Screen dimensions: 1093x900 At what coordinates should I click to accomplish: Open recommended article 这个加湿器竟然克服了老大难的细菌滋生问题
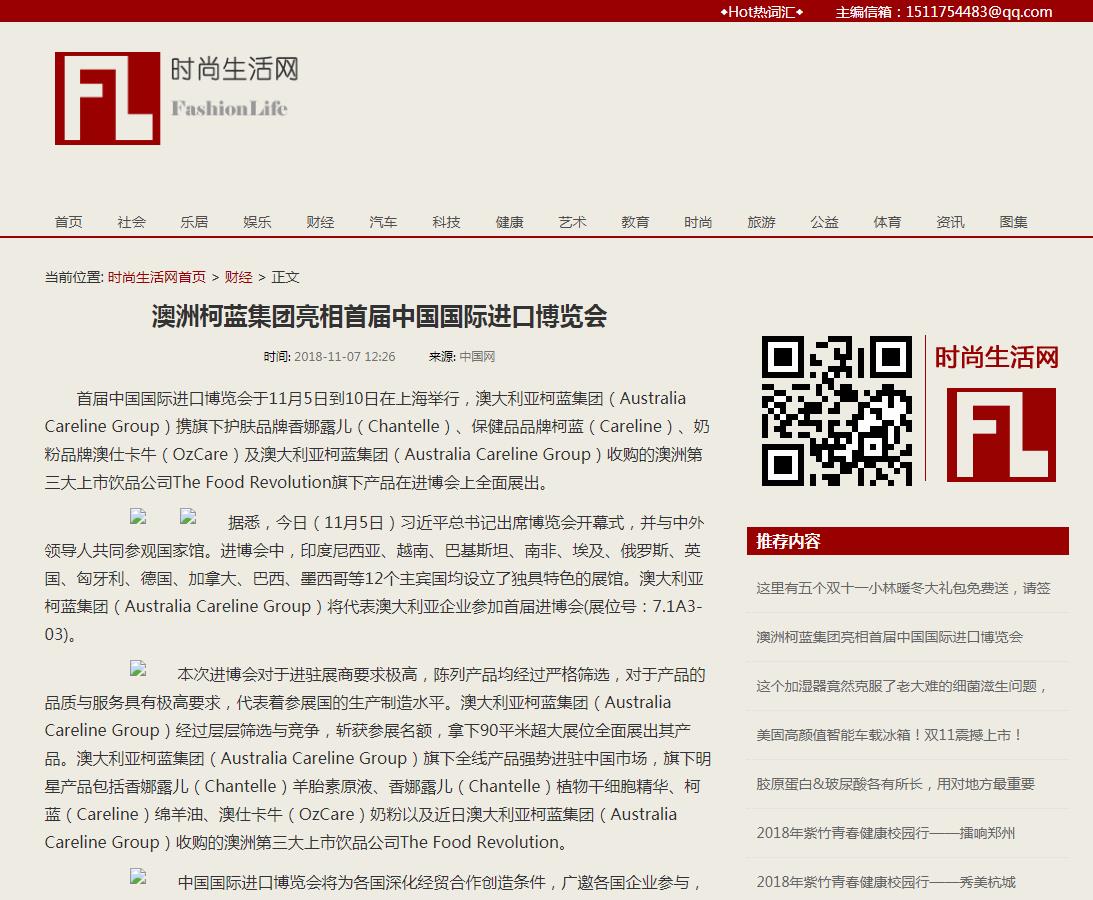point(901,686)
